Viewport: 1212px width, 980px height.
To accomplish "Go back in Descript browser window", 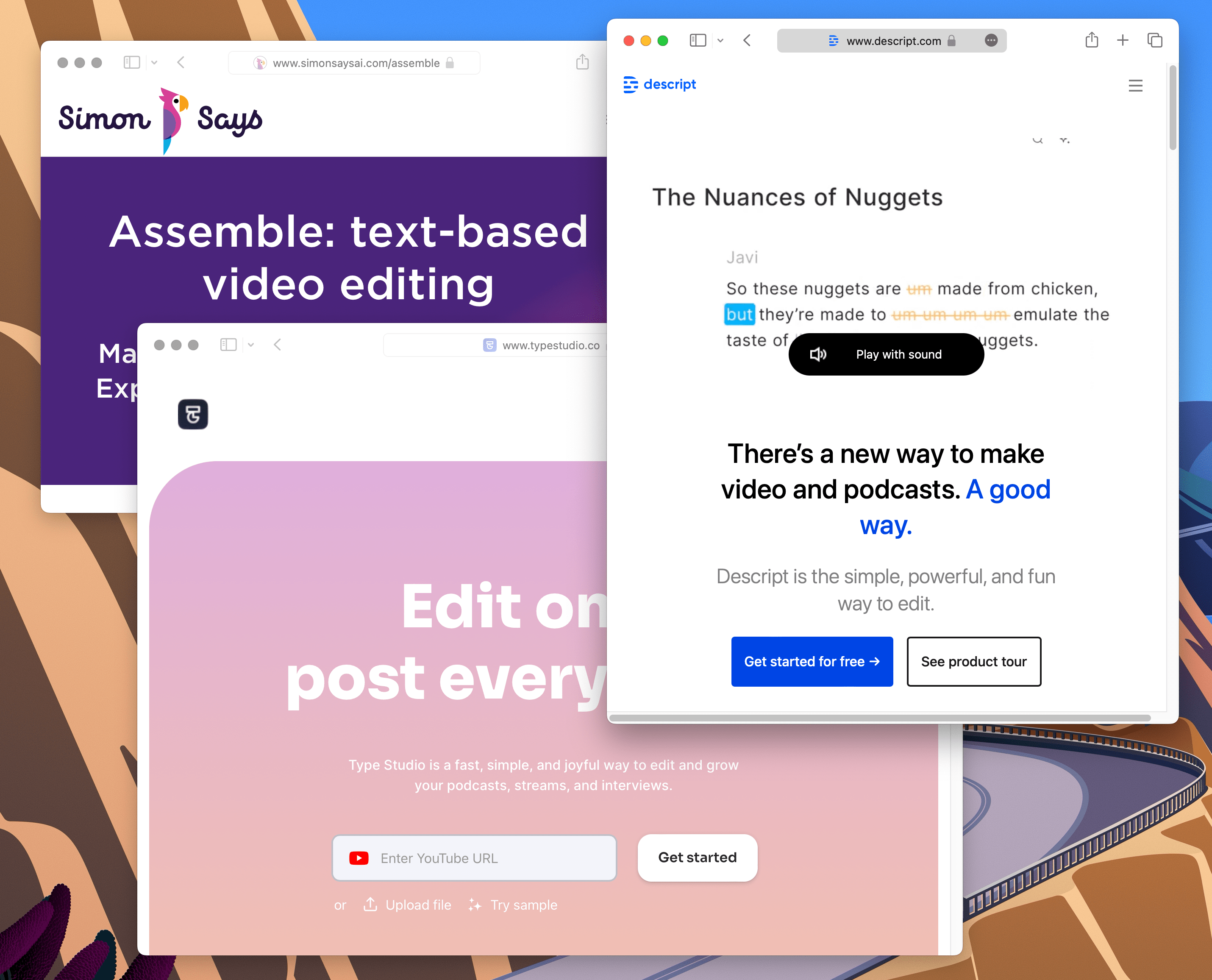I will [747, 40].
